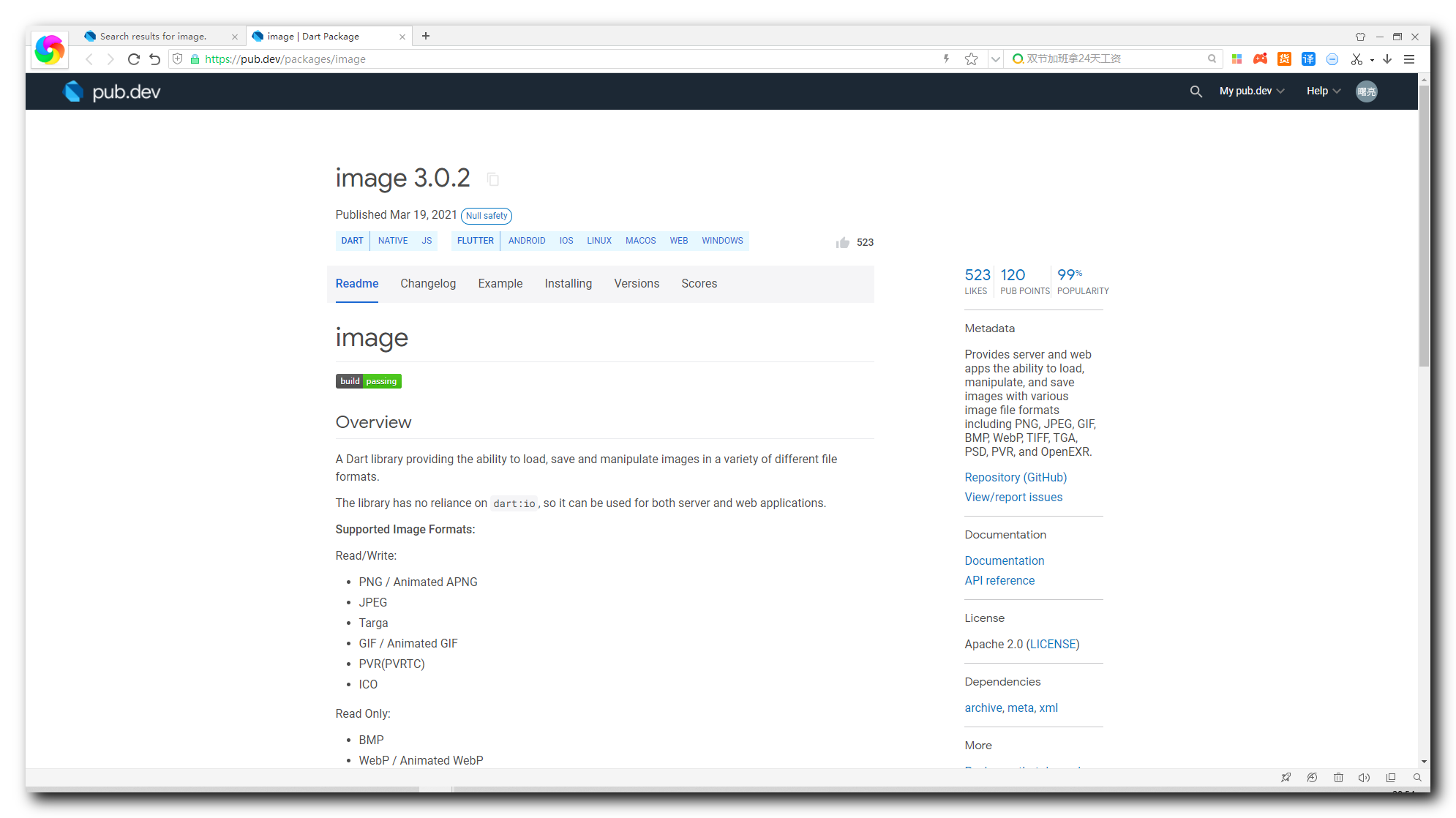
Task: Click the 120 PUB POINTS score
Action: 1024,281
